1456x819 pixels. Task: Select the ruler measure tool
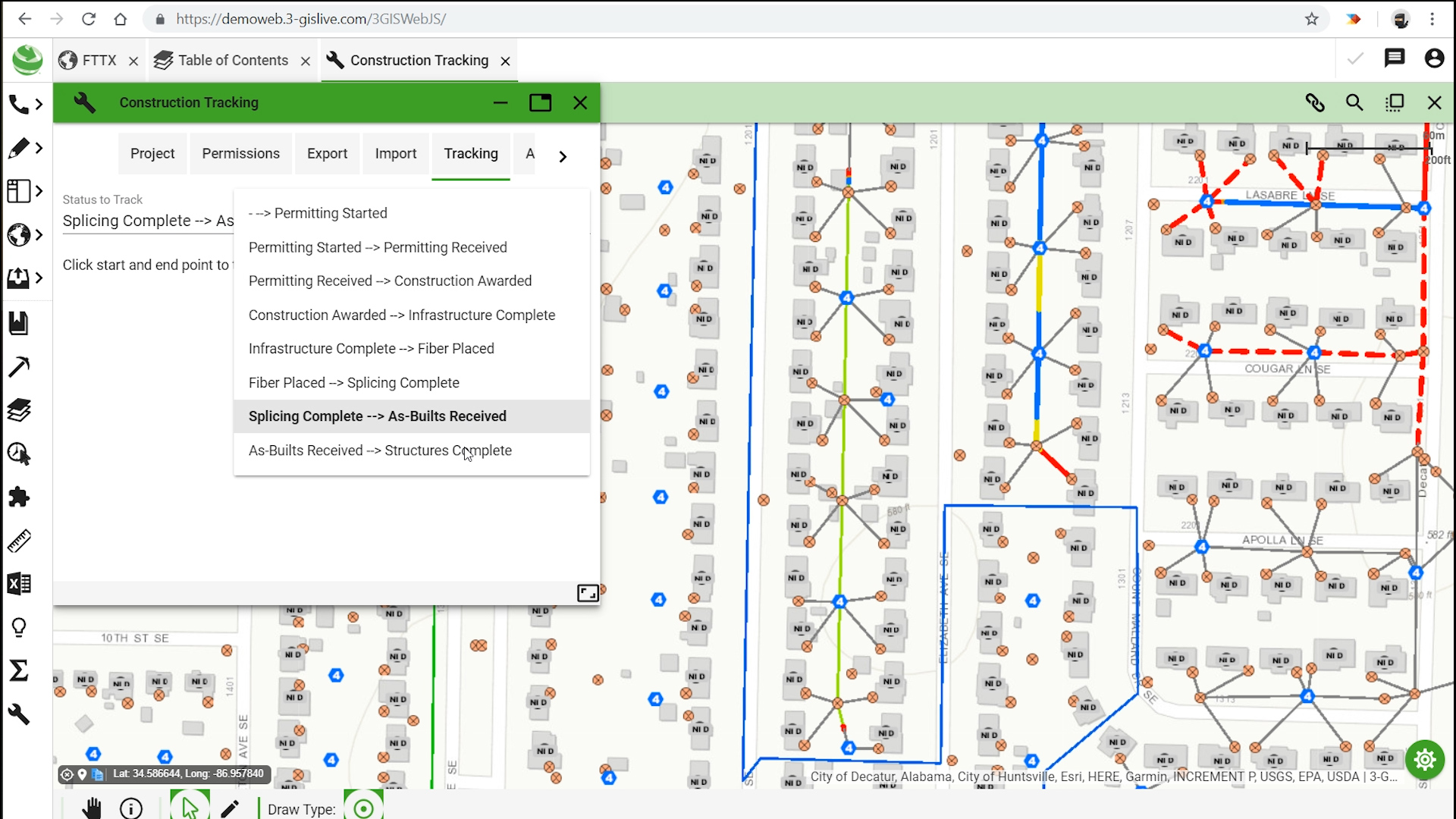click(x=19, y=541)
